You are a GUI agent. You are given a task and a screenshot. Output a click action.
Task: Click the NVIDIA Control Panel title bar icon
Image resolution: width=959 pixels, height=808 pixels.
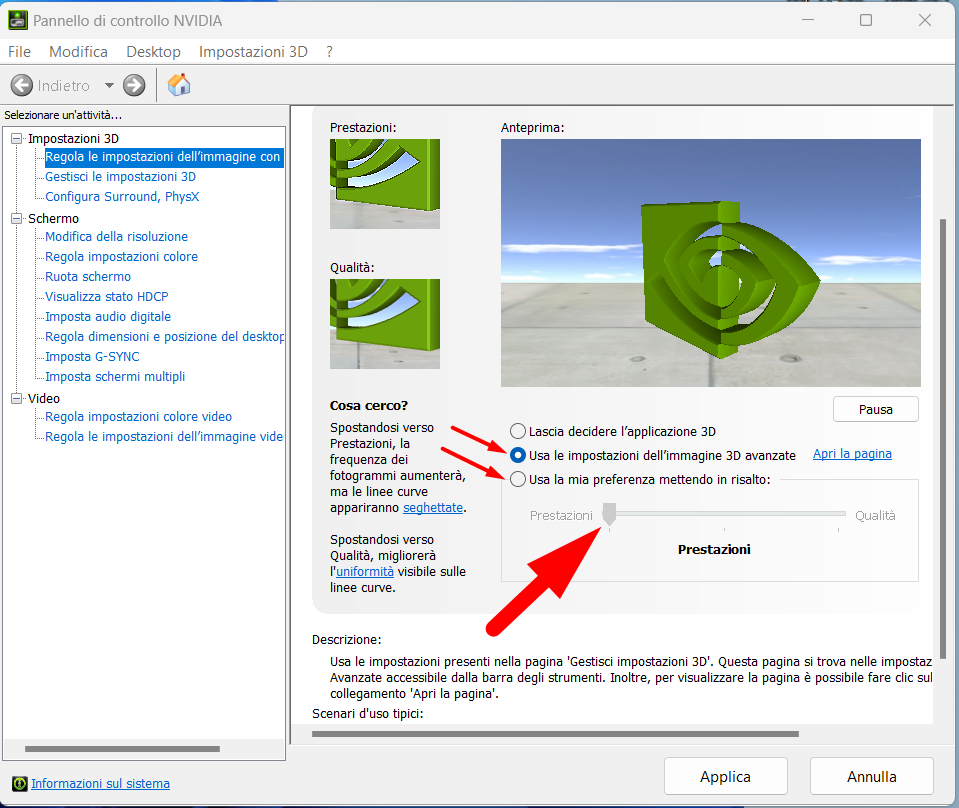click(x=17, y=20)
